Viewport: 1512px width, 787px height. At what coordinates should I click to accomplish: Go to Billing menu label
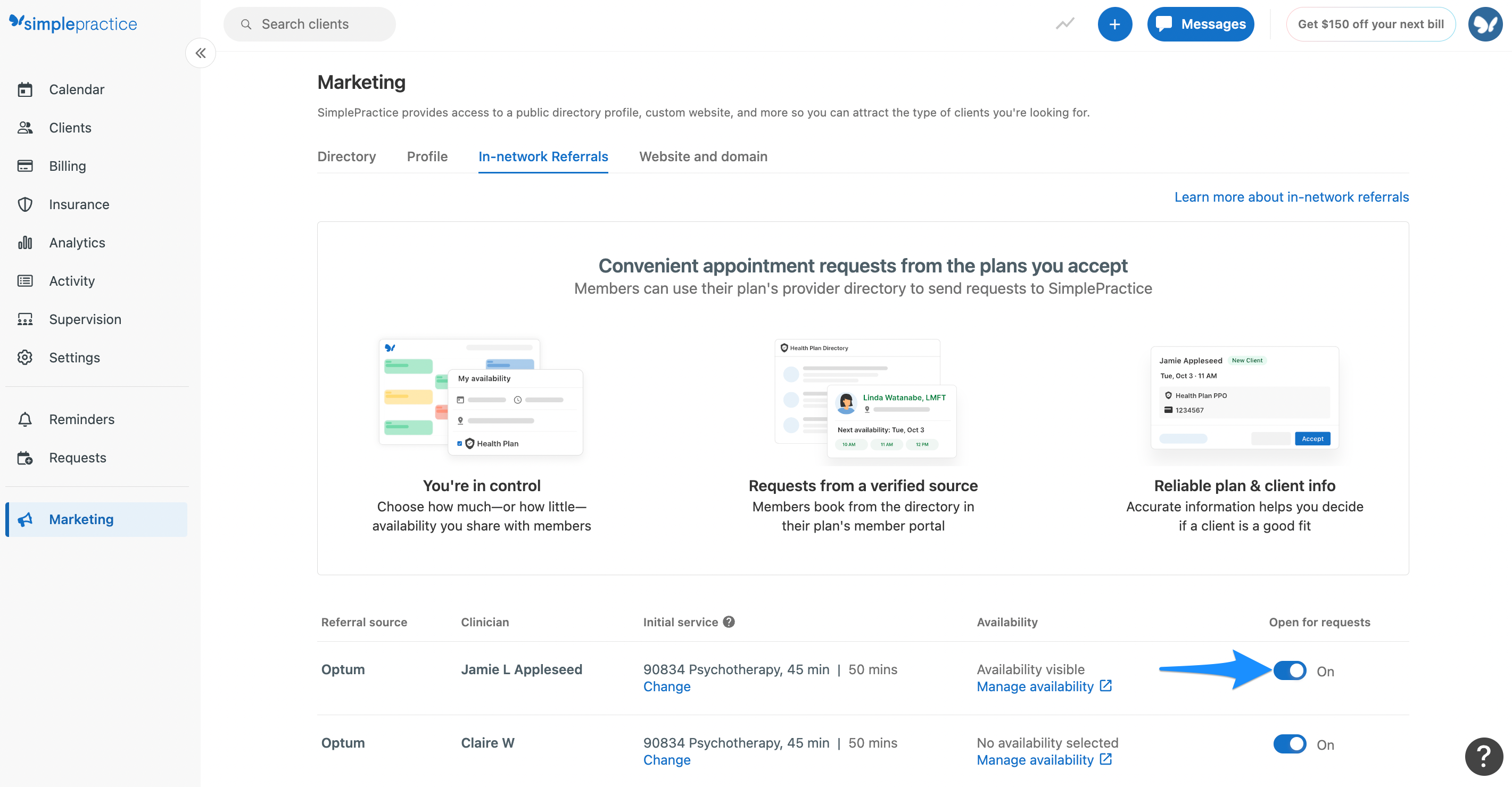[x=68, y=166]
